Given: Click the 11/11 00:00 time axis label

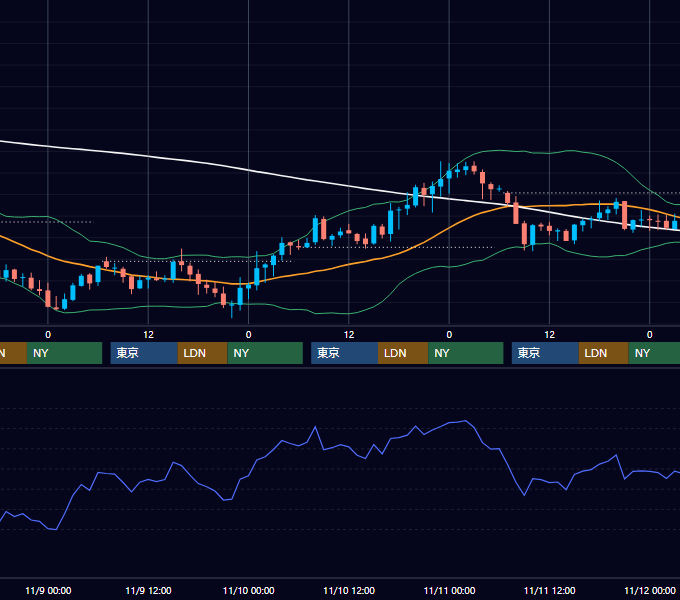Looking at the screenshot, I should click(x=449, y=590).
